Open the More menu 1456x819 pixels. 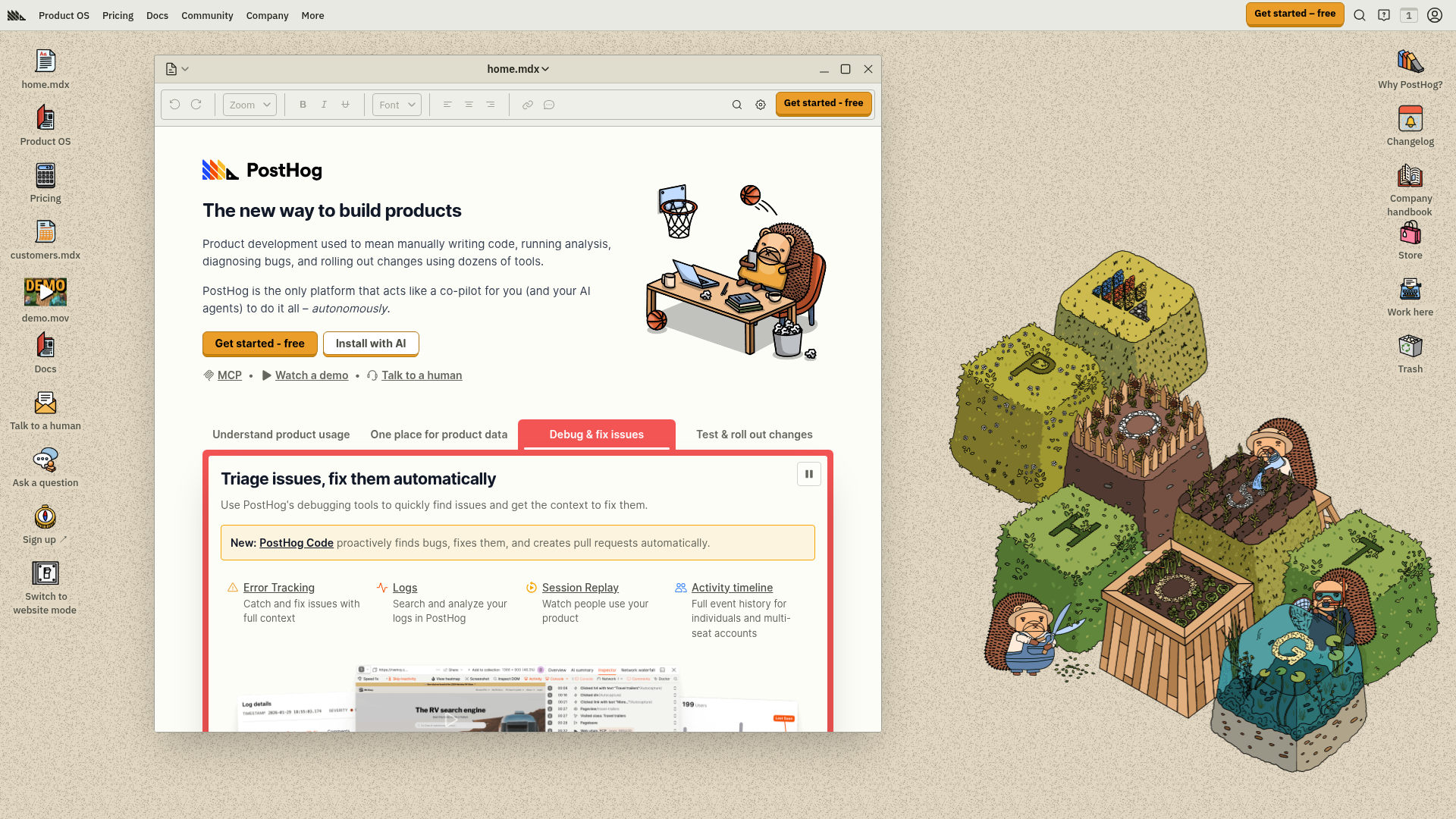click(x=312, y=15)
